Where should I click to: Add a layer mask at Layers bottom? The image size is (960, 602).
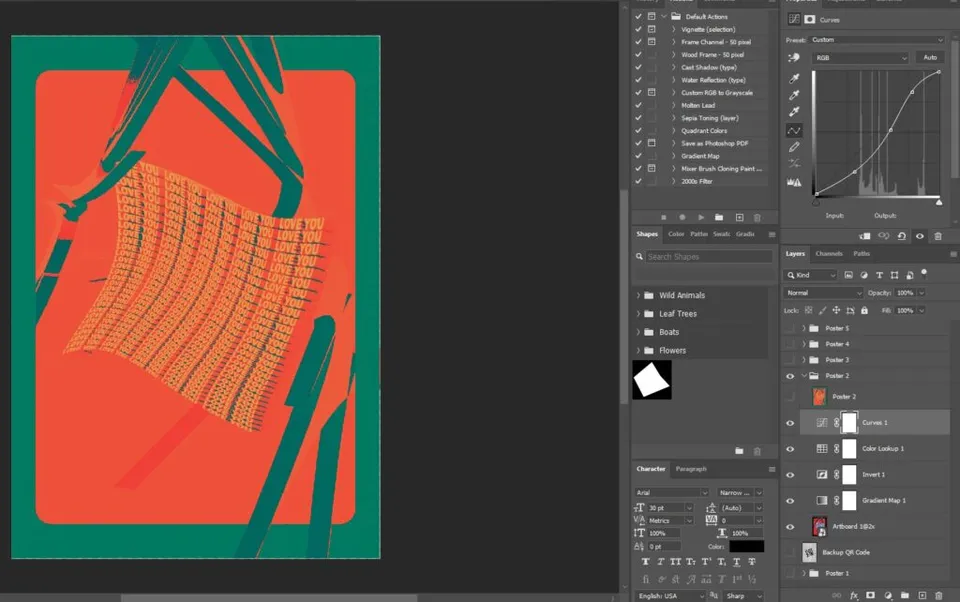(x=871, y=595)
